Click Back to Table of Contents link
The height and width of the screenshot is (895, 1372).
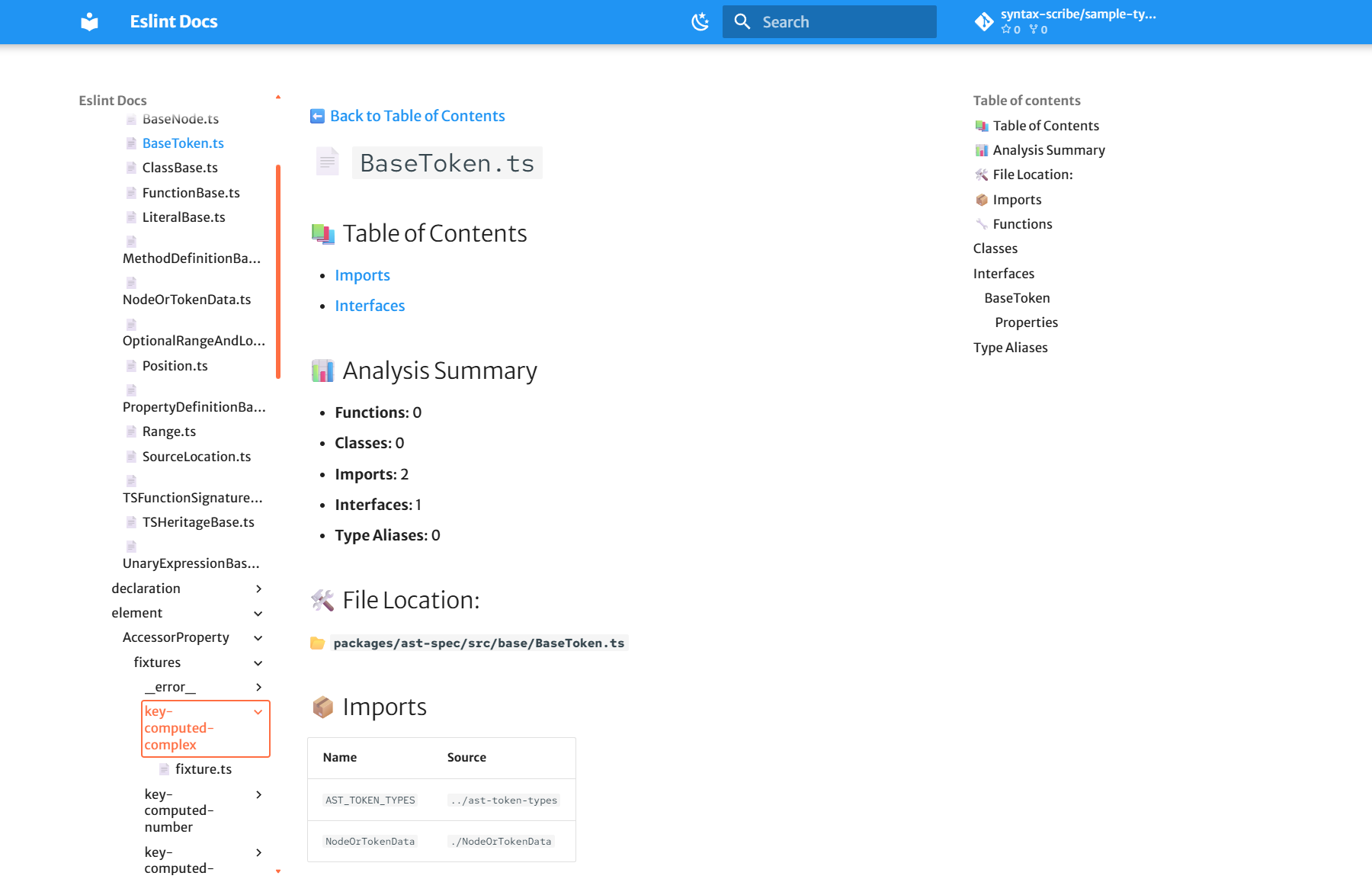(x=417, y=116)
